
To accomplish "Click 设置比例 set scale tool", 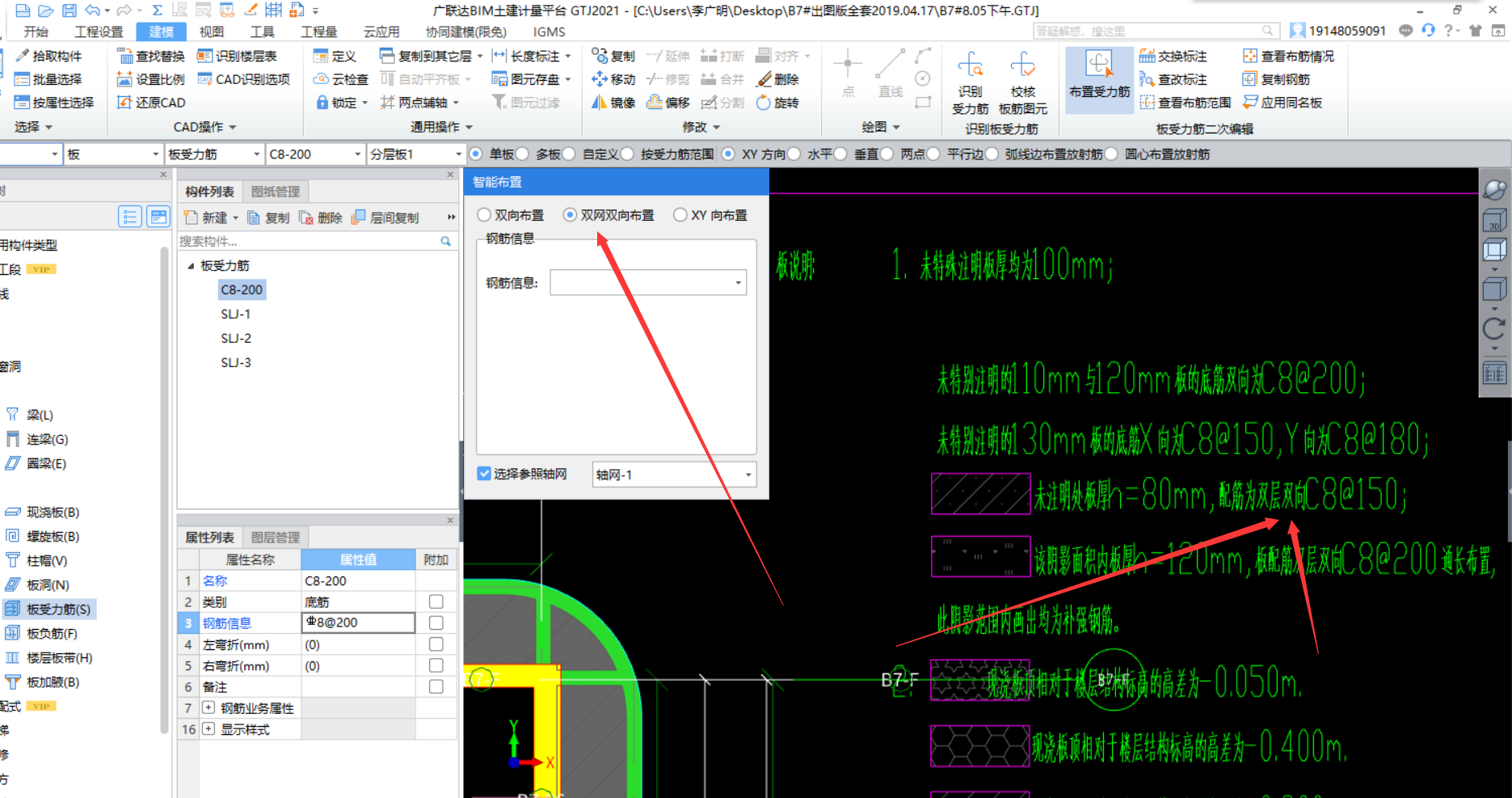I will coord(151,79).
